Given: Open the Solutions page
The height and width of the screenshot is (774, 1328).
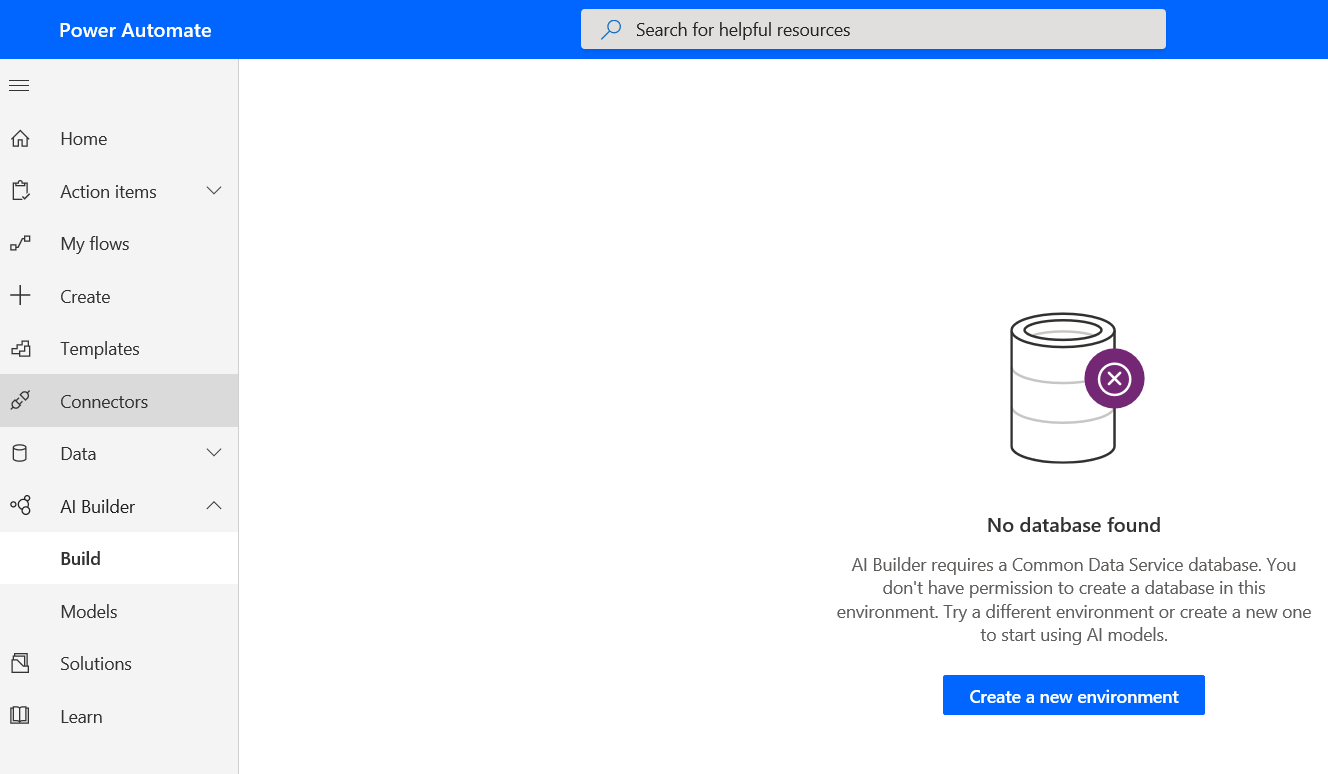Looking at the screenshot, I should coord(119,664).
